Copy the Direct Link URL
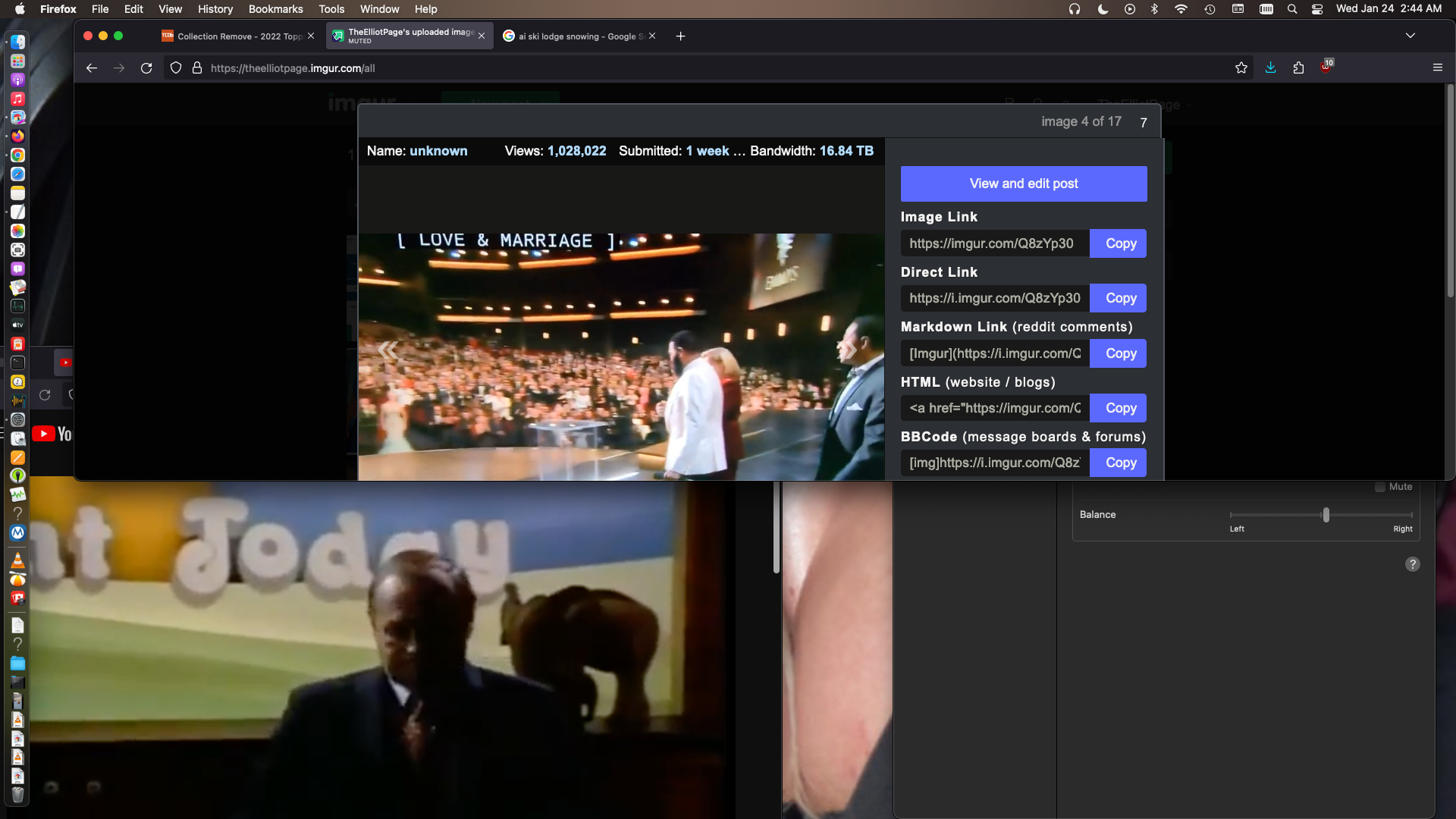 click(1120, 298)
